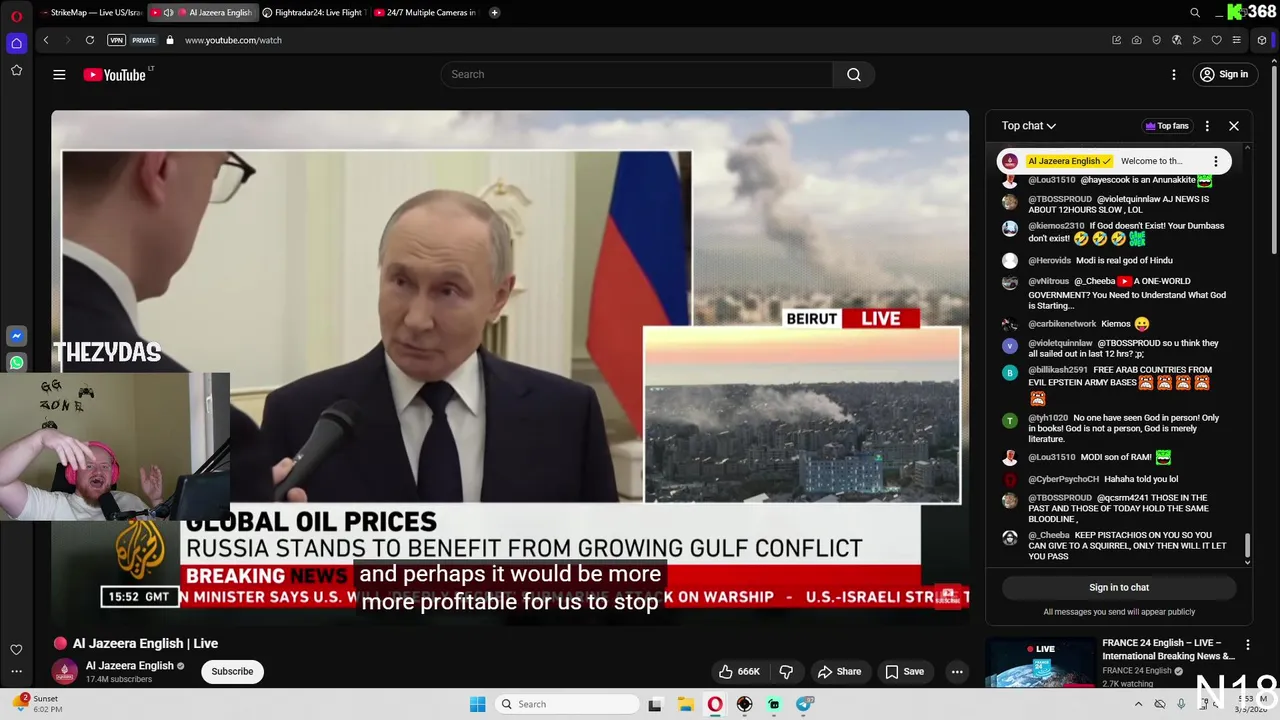Open sidebar three-dot options at bottom
This screenshot has width=1280, height=720.
16,671
